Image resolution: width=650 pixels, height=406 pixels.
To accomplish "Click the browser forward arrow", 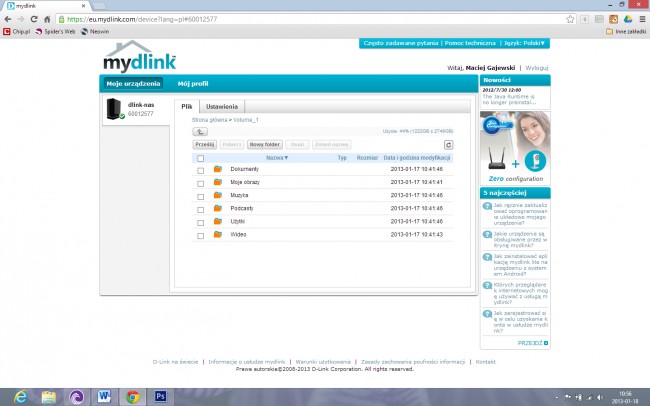I will coord(21,19).
